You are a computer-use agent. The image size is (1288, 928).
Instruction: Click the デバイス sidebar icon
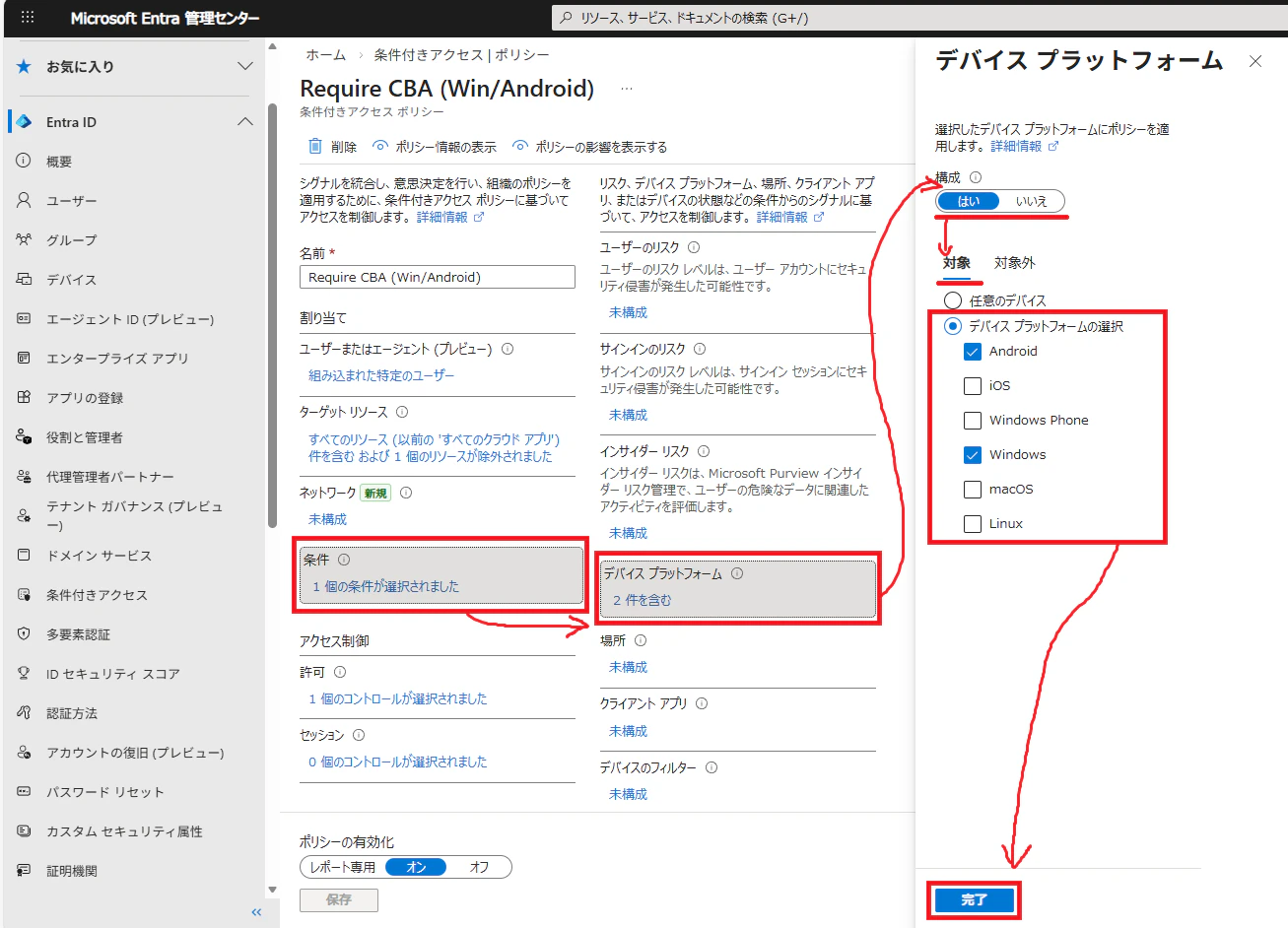[x=24, y=279]
